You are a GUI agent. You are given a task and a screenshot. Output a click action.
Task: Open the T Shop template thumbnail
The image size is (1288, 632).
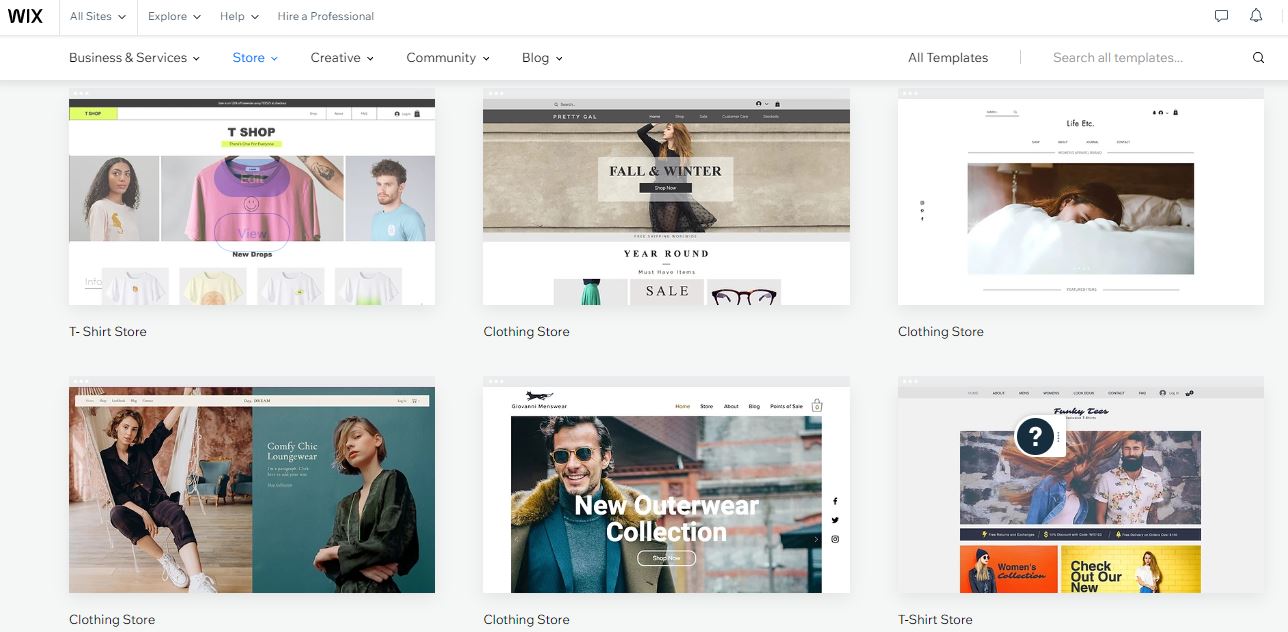(x=252, y=196)
